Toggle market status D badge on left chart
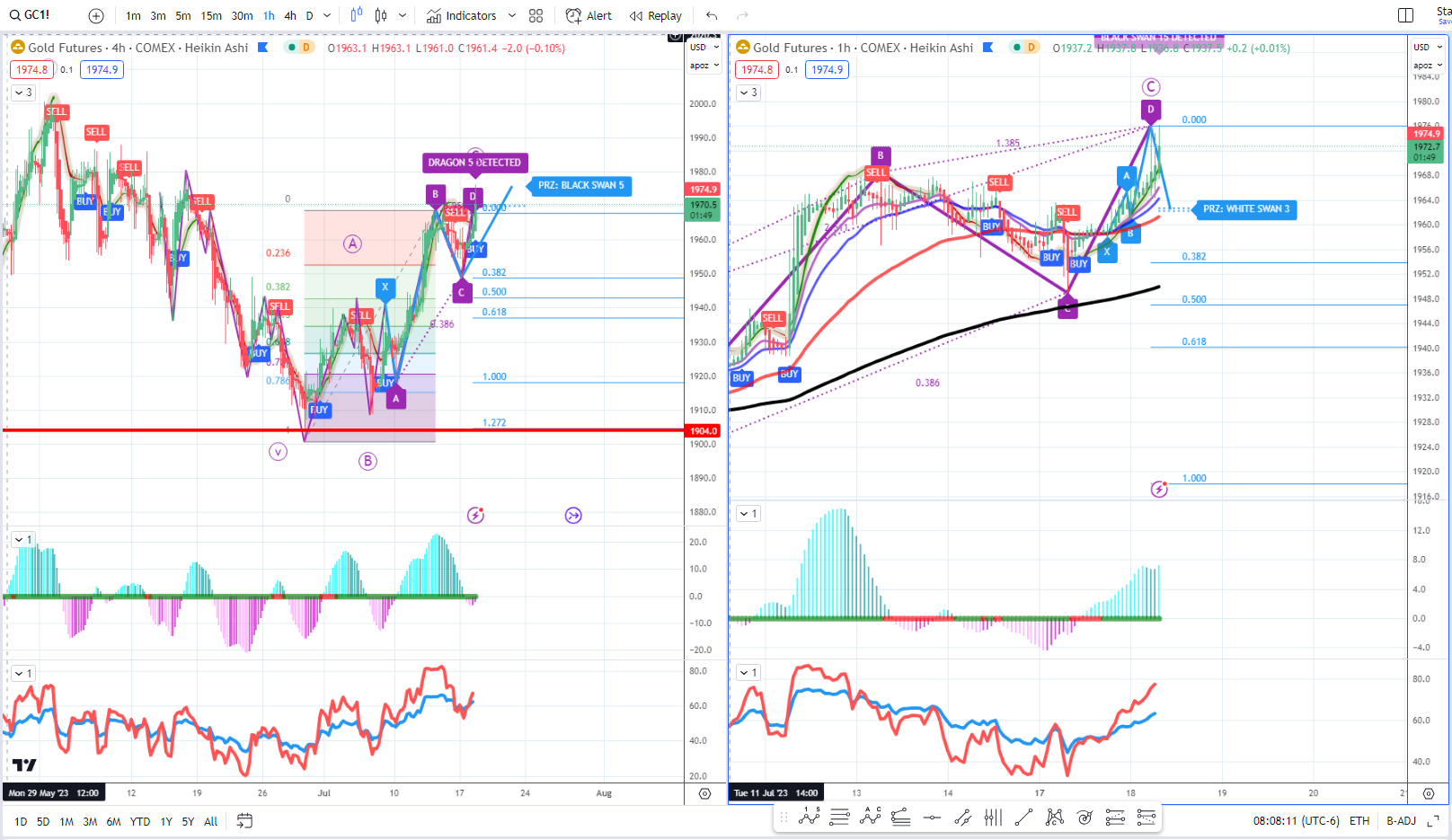This screenshot has width=1452, height=840. pyautogui.click(x=306, y=48)
